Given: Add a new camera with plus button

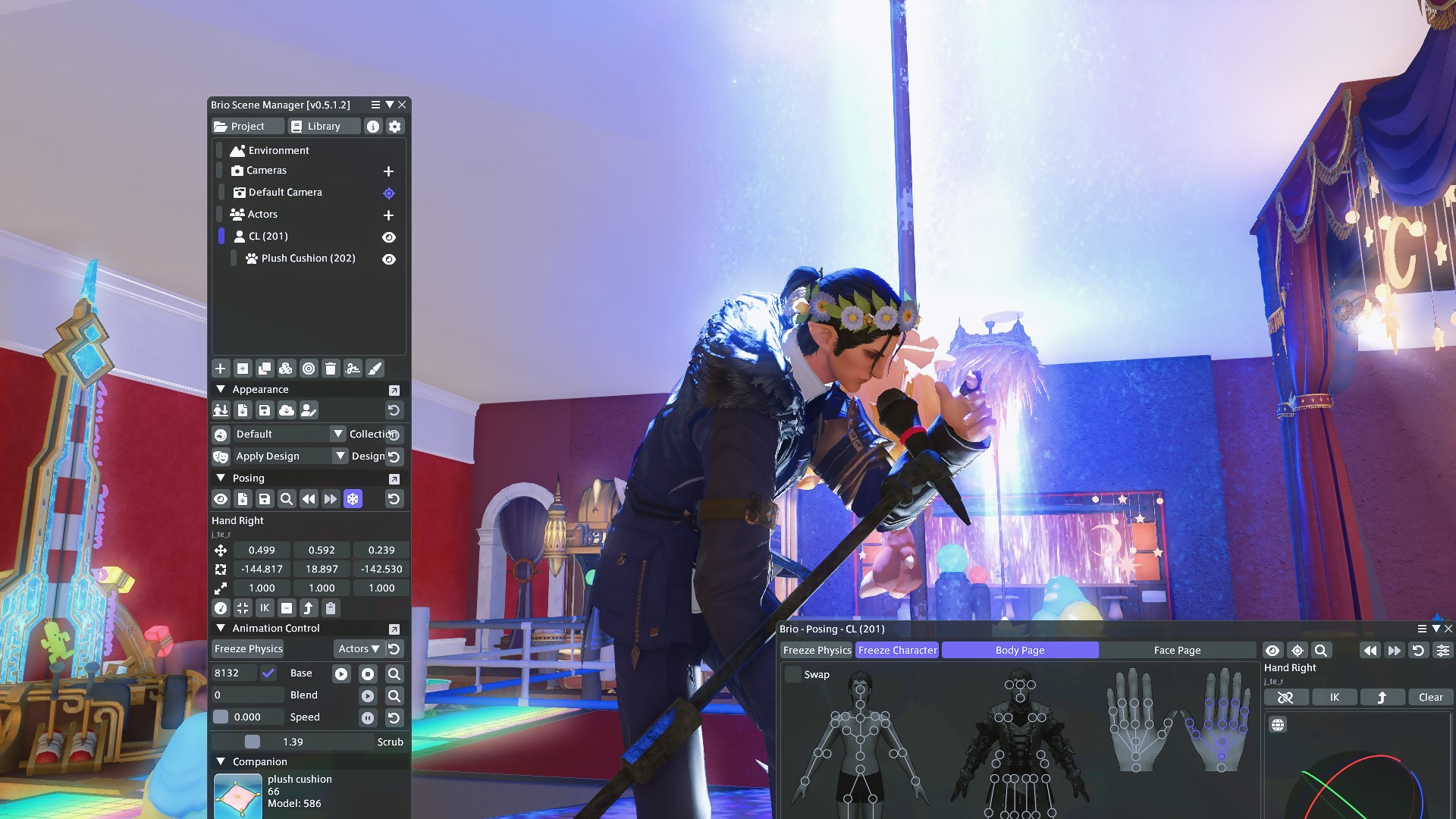Looking at the screenshot, I should [388, 171].
